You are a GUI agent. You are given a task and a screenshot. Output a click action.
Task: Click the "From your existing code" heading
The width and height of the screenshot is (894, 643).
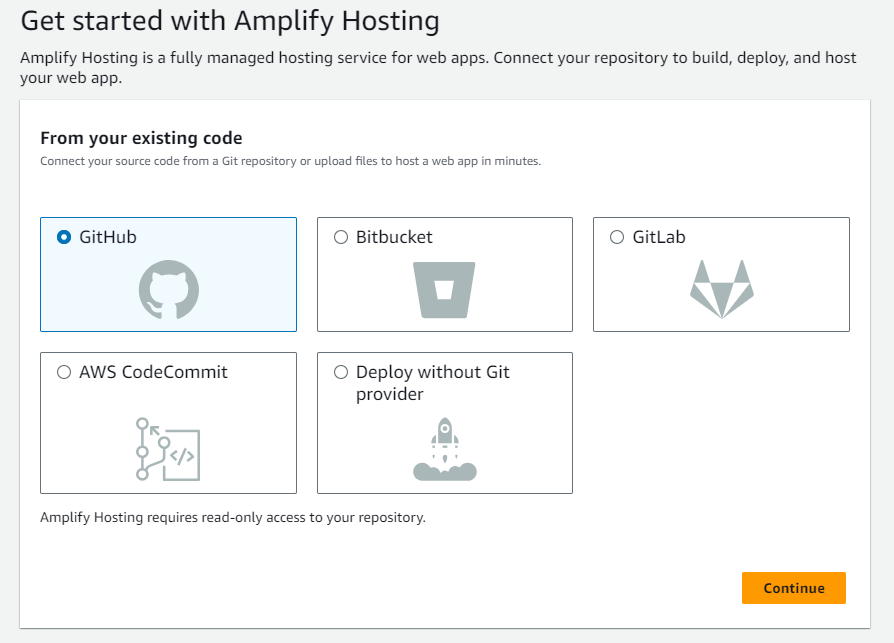(x=141, y=138)
